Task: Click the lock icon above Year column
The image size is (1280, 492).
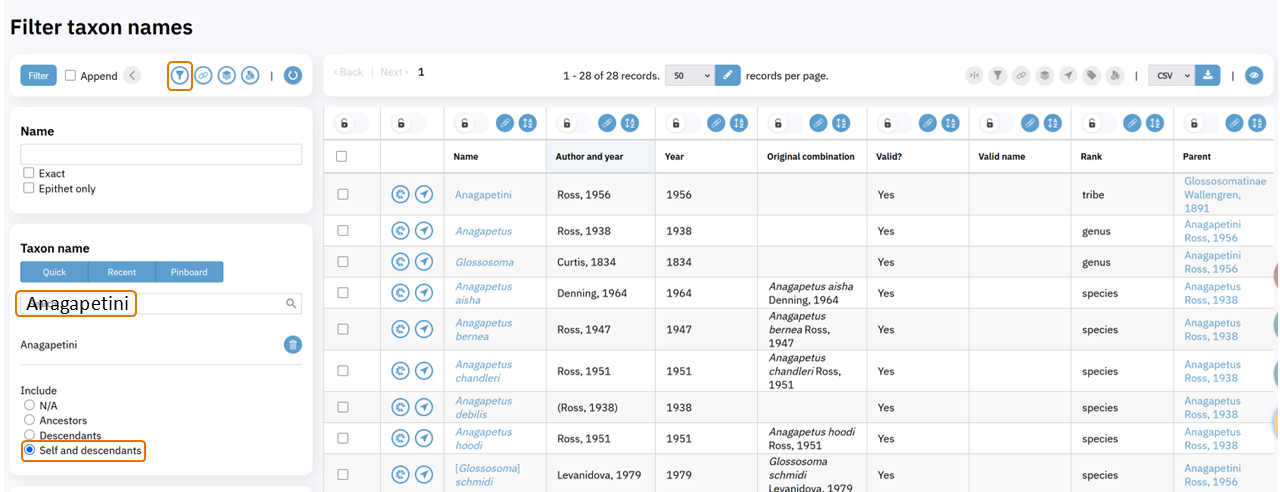Action: (x=675, y=123)
